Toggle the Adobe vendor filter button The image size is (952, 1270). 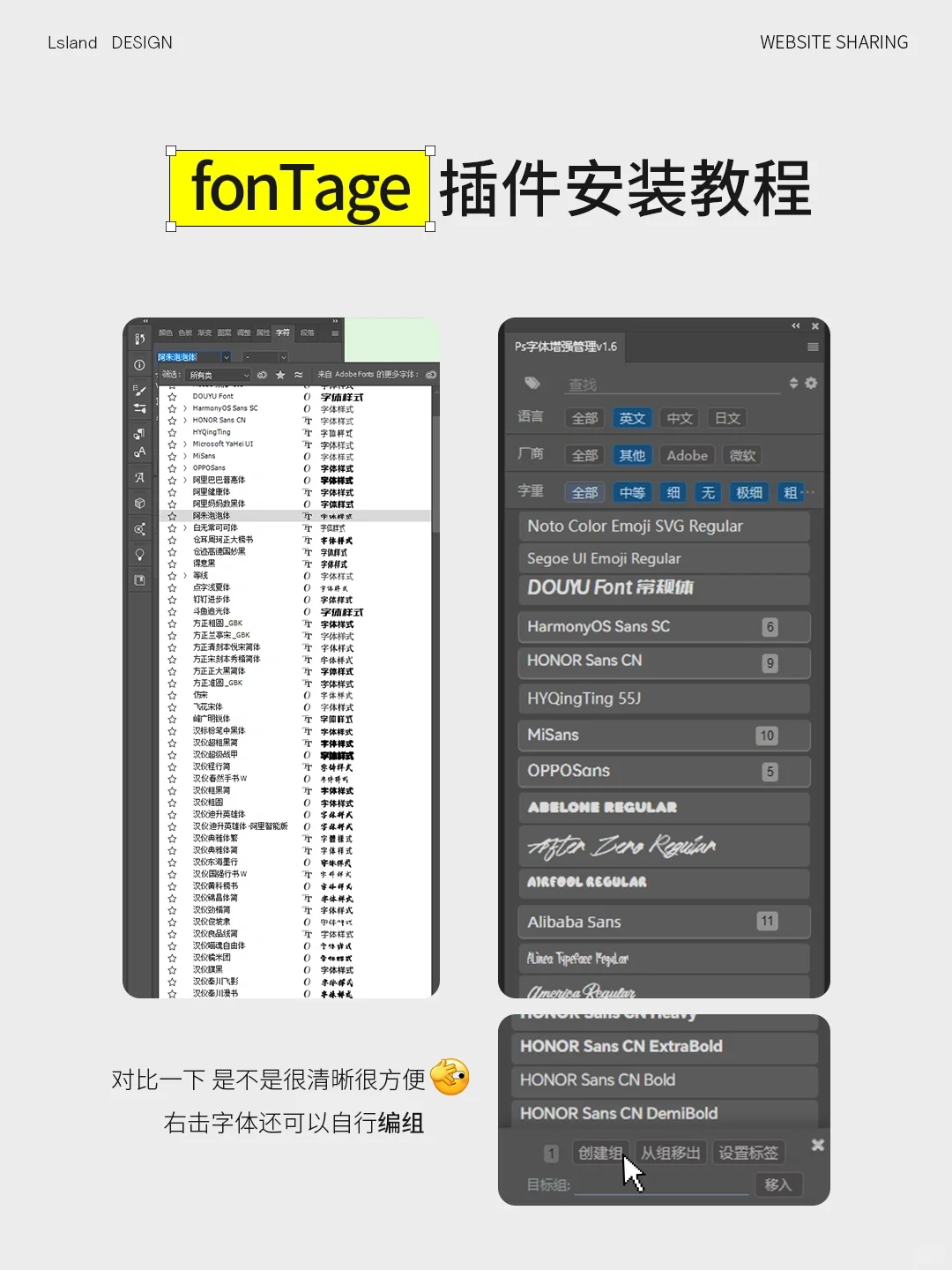click(x=687, y=455)
